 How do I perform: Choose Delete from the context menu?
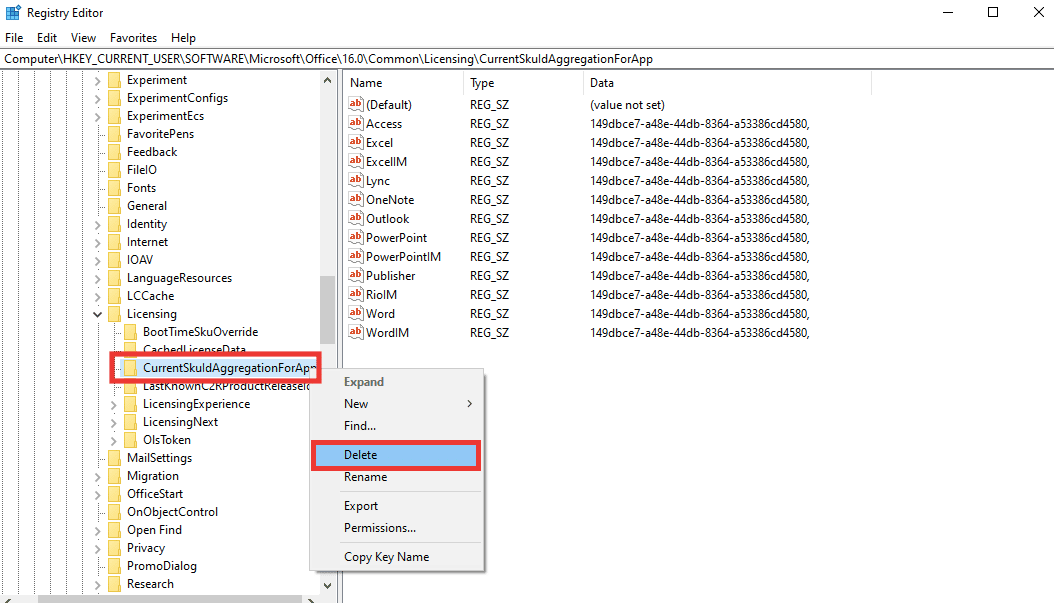coord(396,455)
